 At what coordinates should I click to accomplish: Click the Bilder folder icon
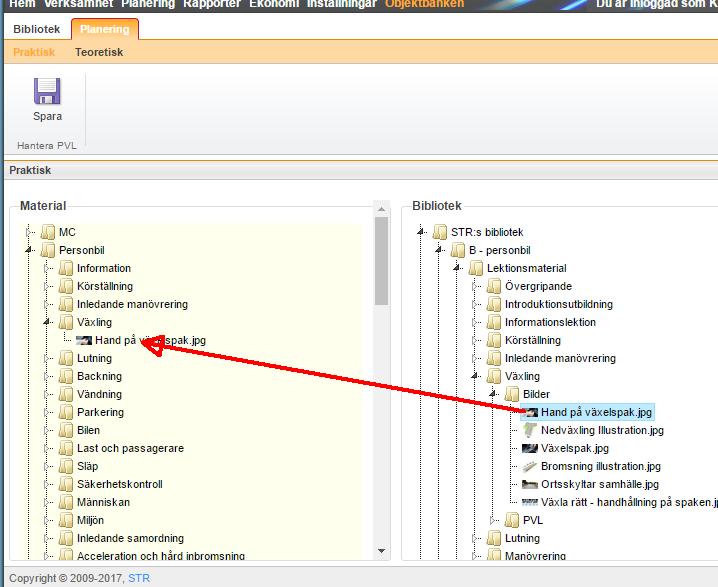(511, 394)
